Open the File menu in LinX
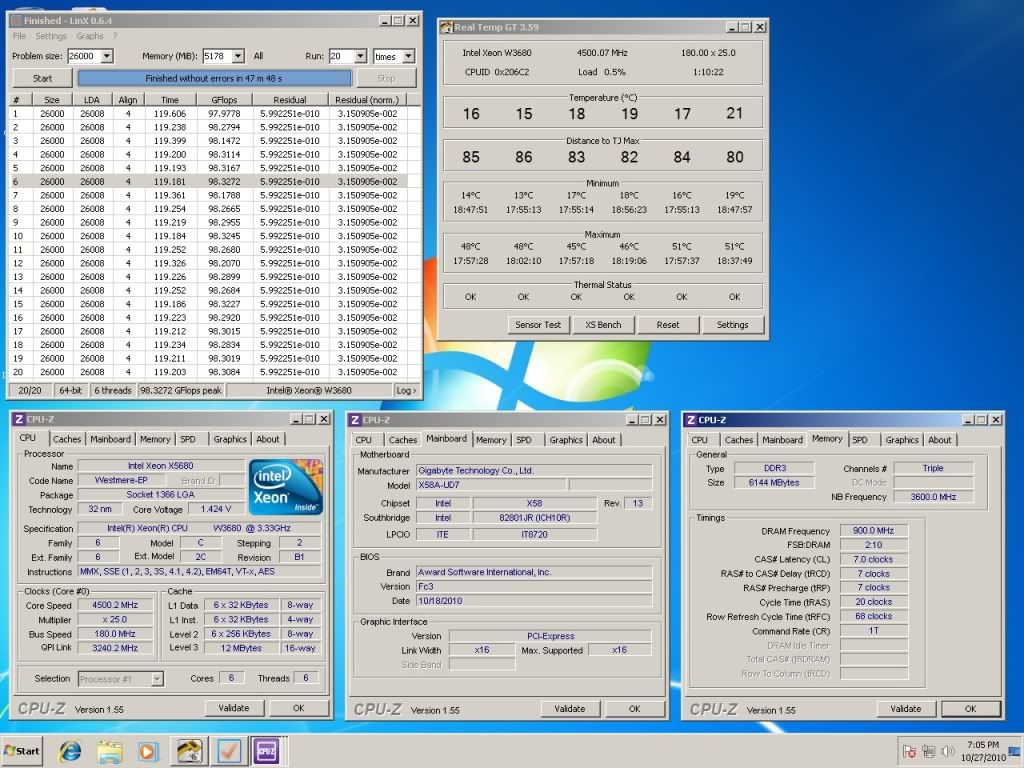The image size is (1024, 768). point(19,36)
